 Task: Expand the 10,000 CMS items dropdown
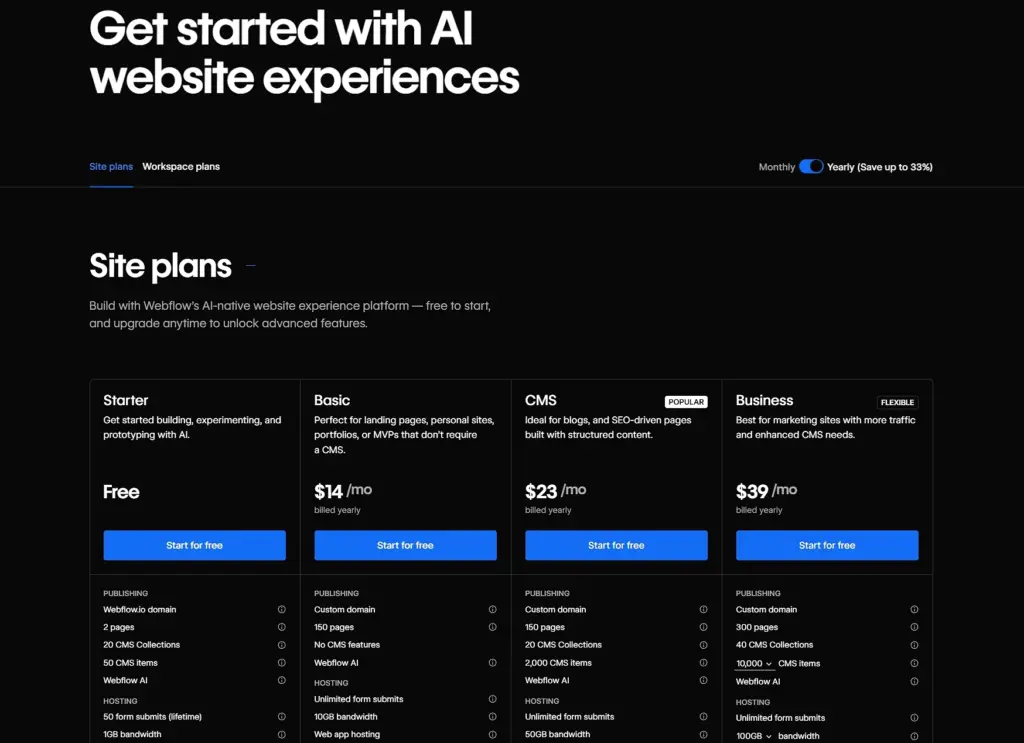(756, 663)
